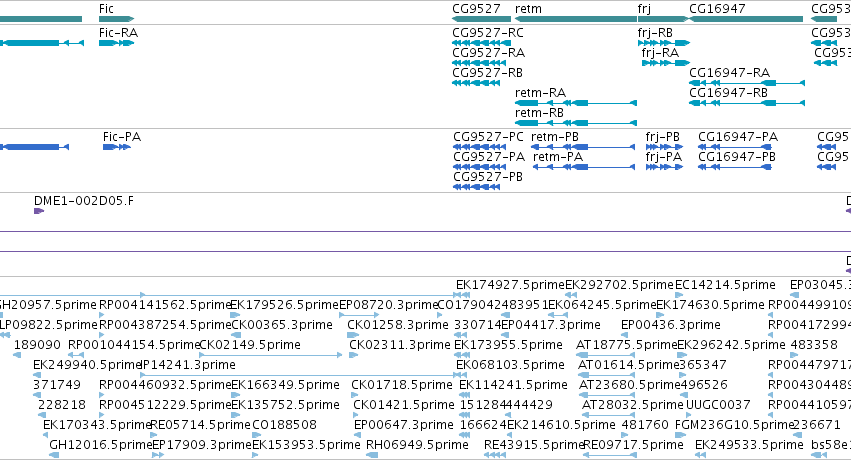Open the EK114241.5prime EST label

click(513, 385)
